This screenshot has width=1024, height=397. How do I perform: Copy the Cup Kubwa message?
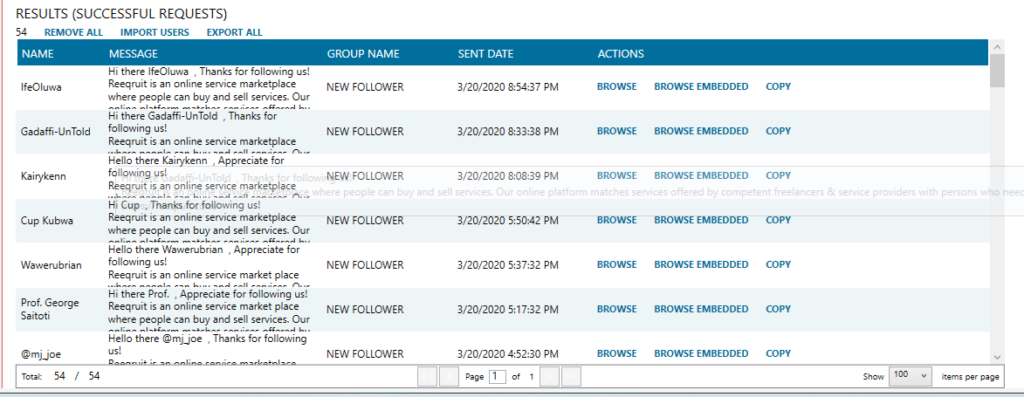tap(778, 220)
